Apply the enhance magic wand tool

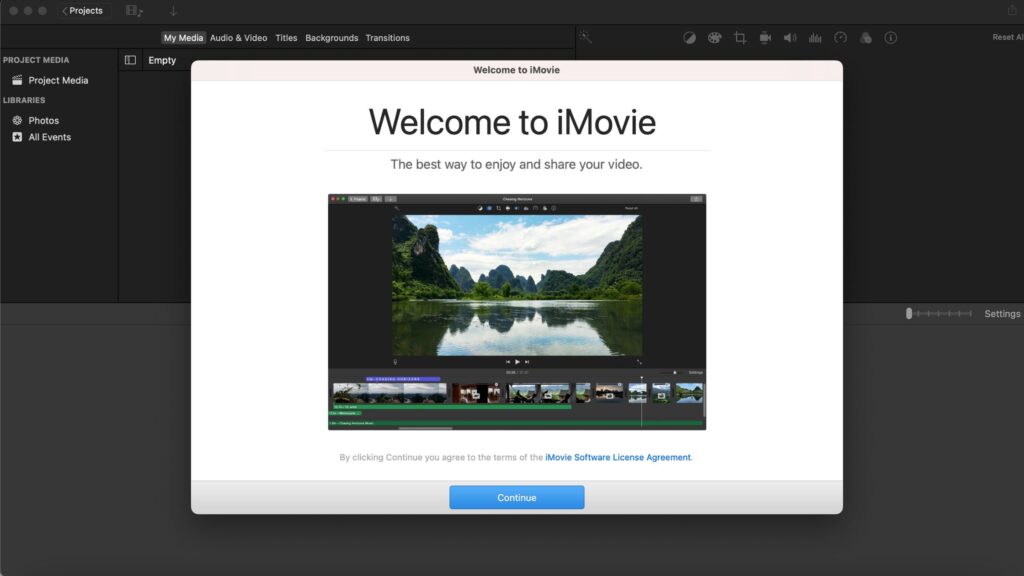[x=586, y=37]
